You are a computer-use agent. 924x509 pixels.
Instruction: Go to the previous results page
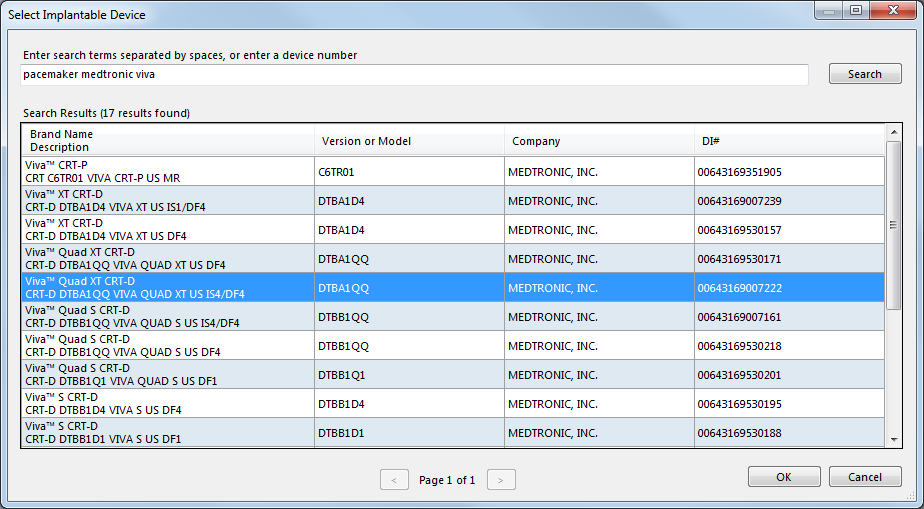(394, 480)
